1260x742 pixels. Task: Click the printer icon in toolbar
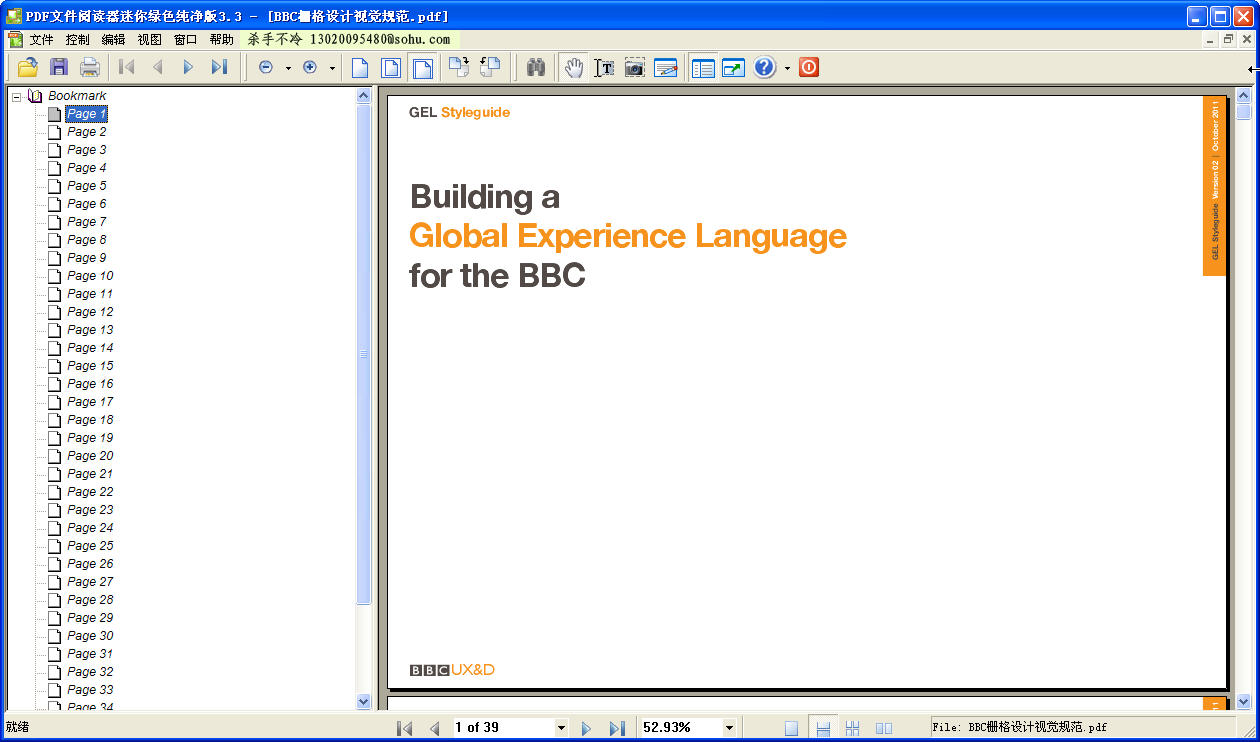[x=90, y=67]
